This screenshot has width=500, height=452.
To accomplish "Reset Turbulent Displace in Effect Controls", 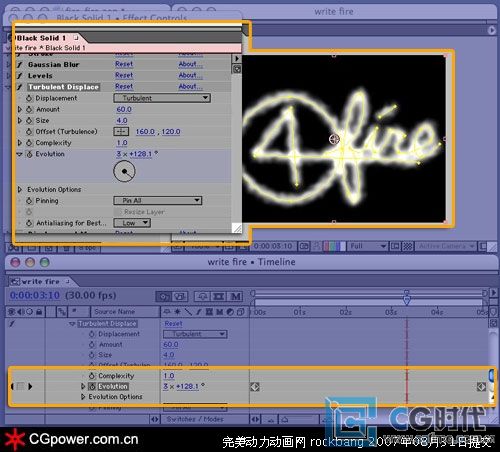I will click(124, 87).
